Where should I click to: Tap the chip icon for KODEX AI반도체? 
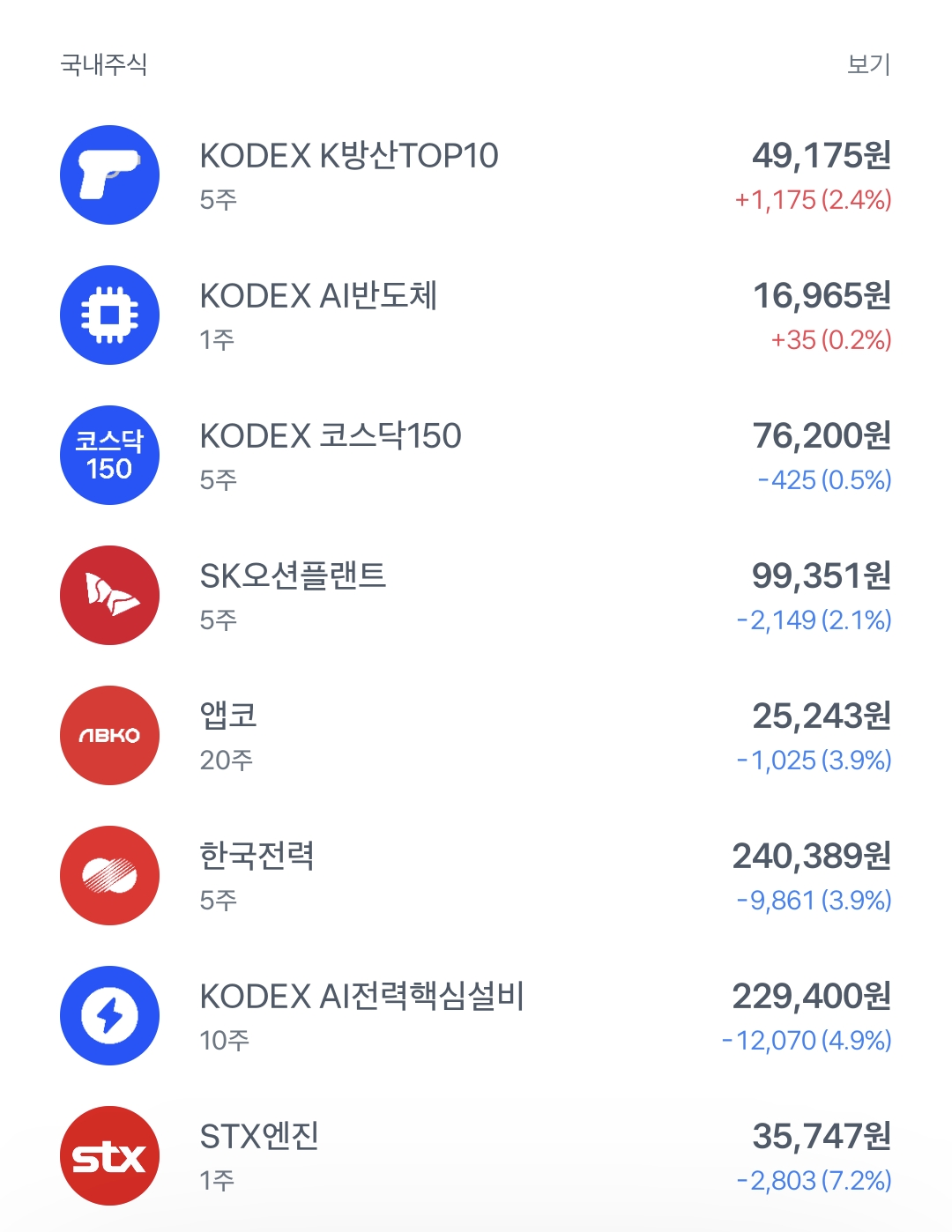(109, 315)
